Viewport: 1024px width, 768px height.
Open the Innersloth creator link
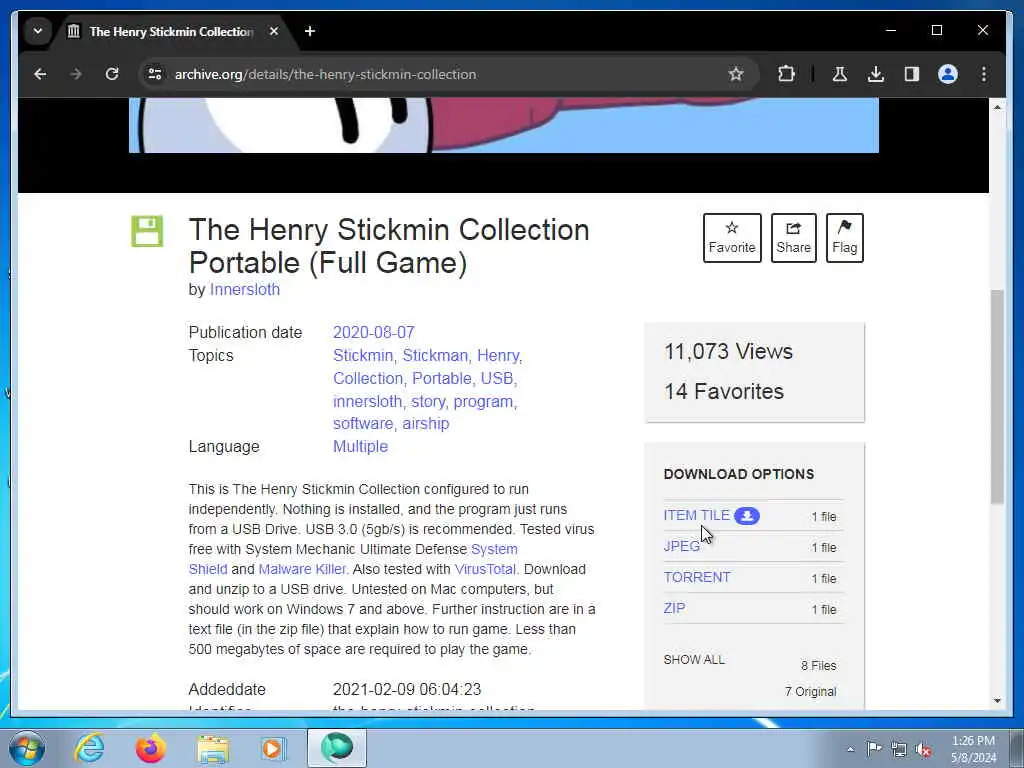tap(245, 289)
